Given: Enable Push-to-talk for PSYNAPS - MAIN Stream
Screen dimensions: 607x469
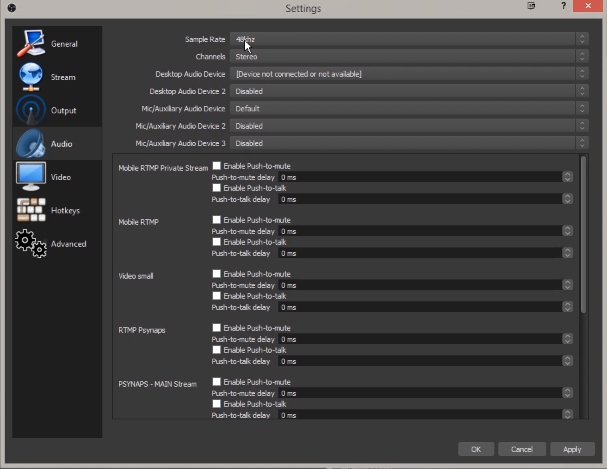Looking at the screenshot, I should [x=217, y=404].
